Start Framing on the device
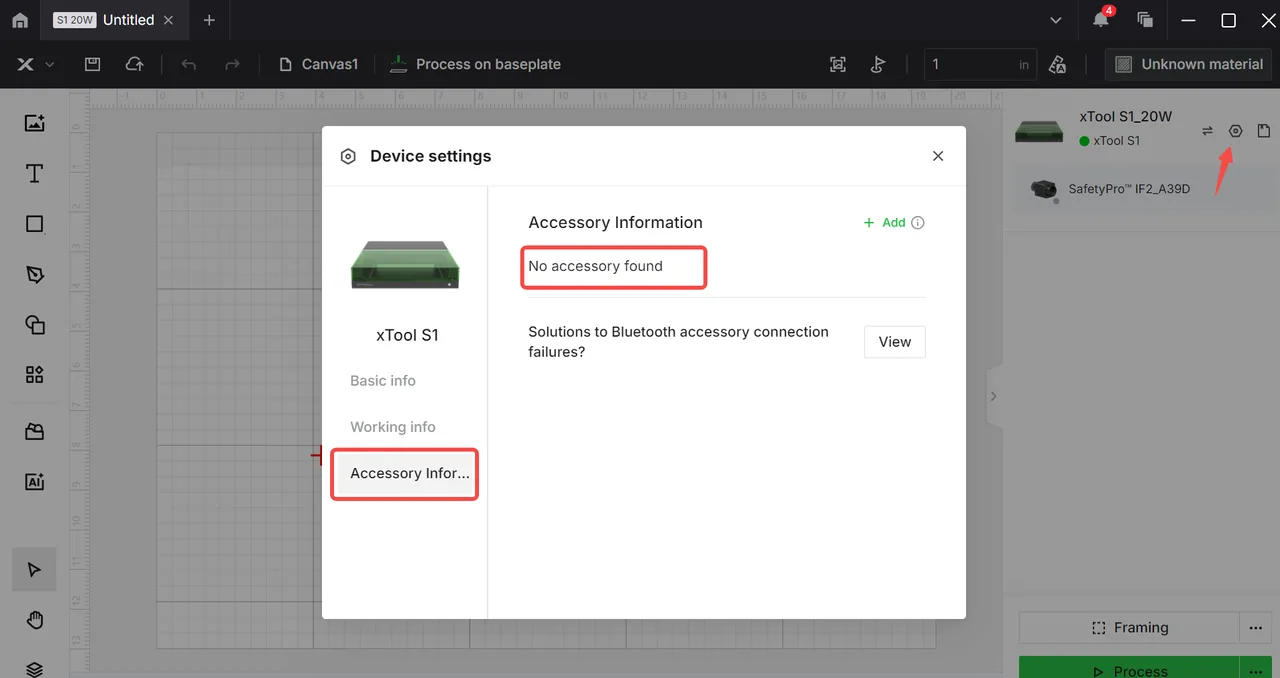The image size is (1280, 678). [x=1129, y=628]
